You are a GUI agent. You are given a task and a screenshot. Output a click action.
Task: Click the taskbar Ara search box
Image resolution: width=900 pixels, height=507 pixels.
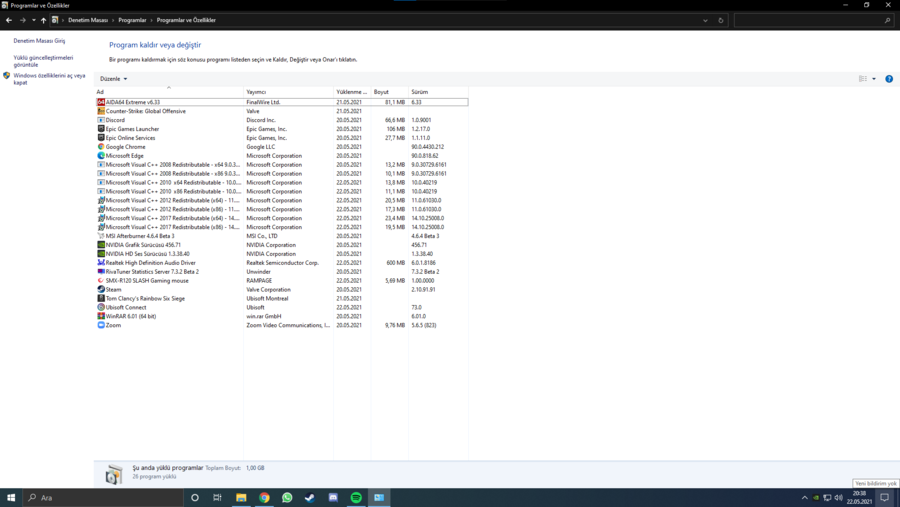(103, 498)
